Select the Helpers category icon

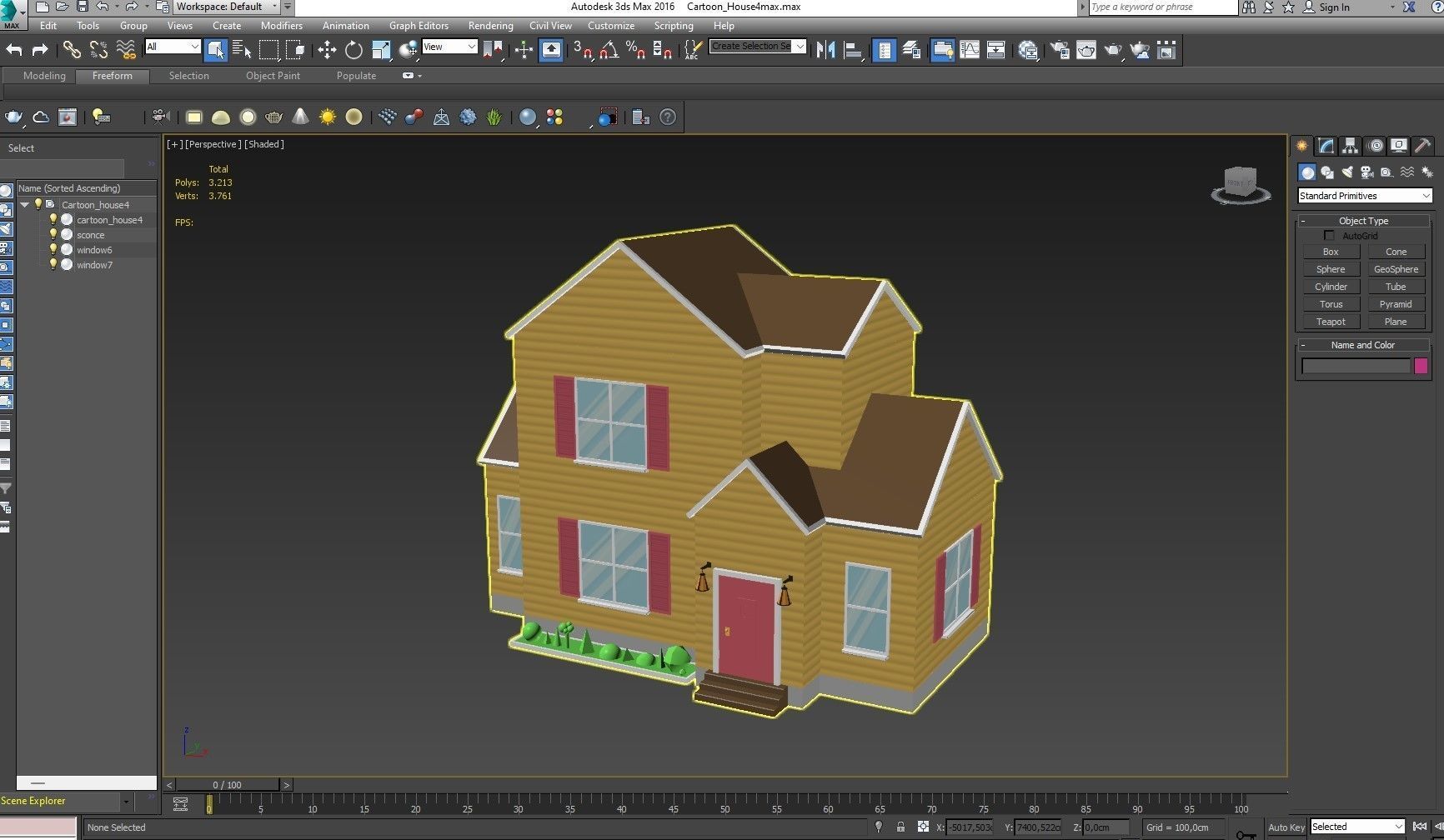[x=1386, y=172]
